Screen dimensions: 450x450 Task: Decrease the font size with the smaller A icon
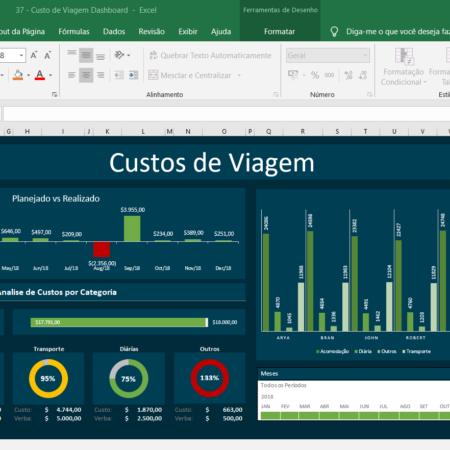click(x=47, y=55)
